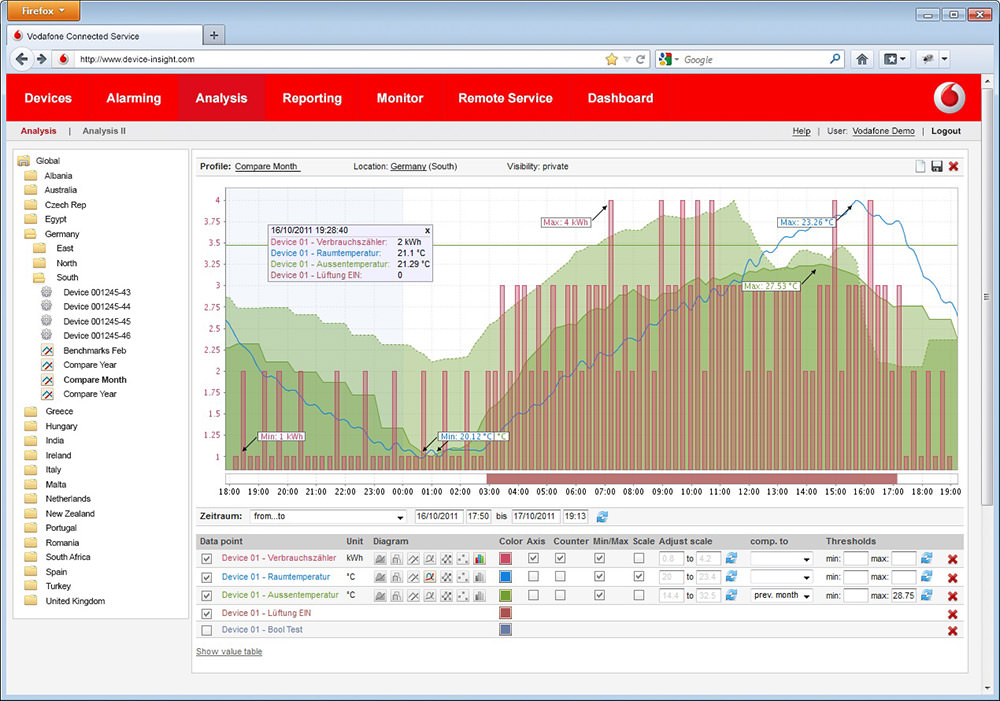Viewport: 1000px width, 701px height.
Task: Enable the Bool Test data point checkbox
Action: (x=207, y=630)
